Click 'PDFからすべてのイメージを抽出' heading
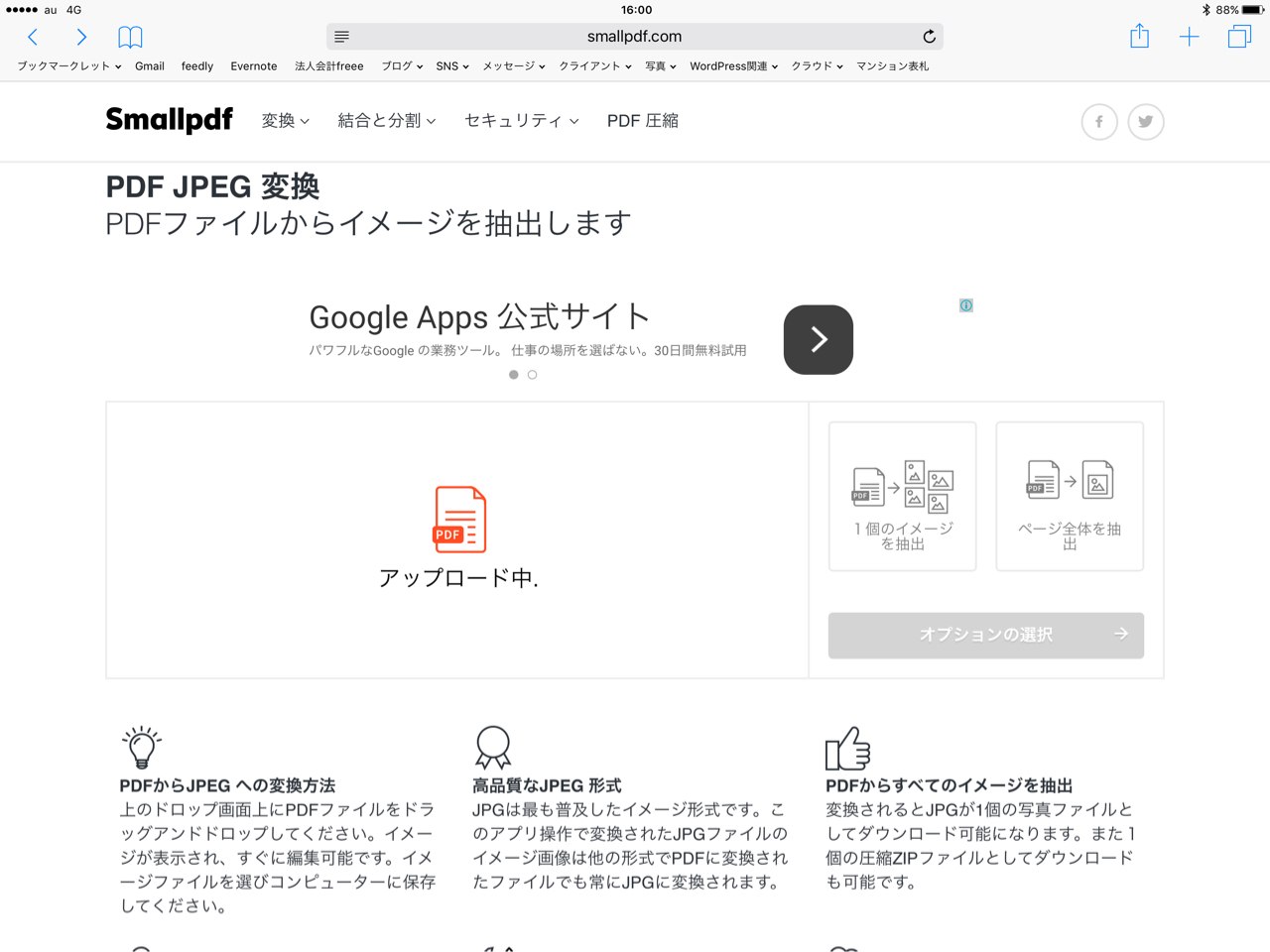The image size is (1270, 952). point(950,785)
